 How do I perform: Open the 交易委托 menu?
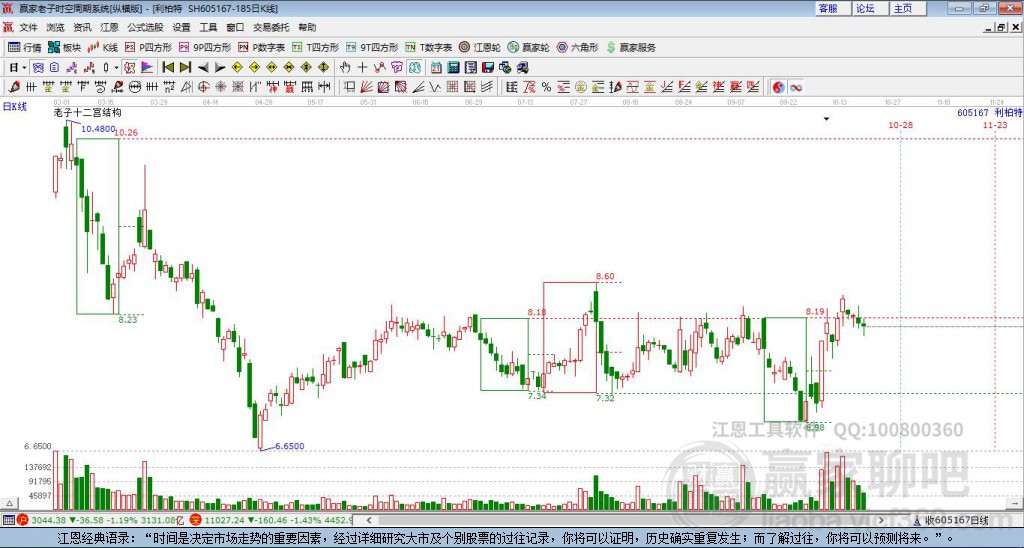271,27
